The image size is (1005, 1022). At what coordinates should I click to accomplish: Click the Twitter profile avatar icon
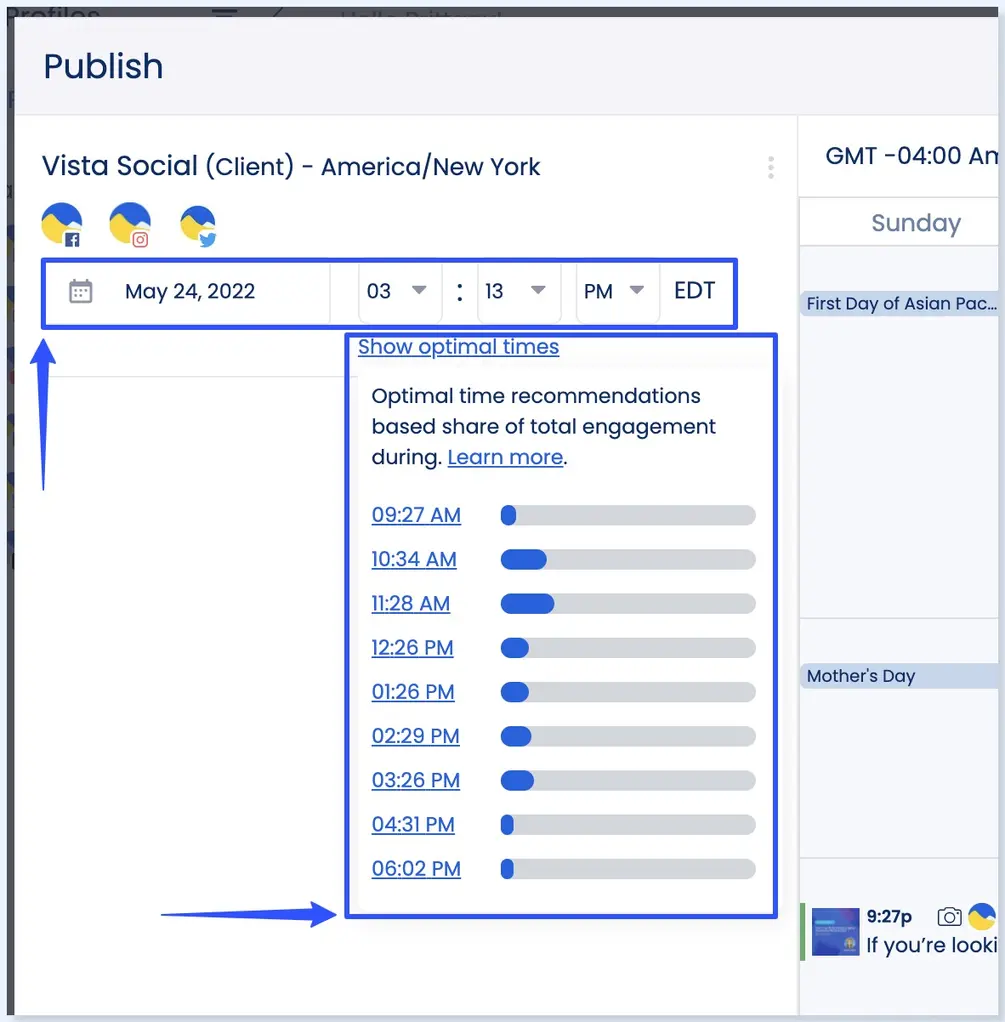tap(198, 225)
